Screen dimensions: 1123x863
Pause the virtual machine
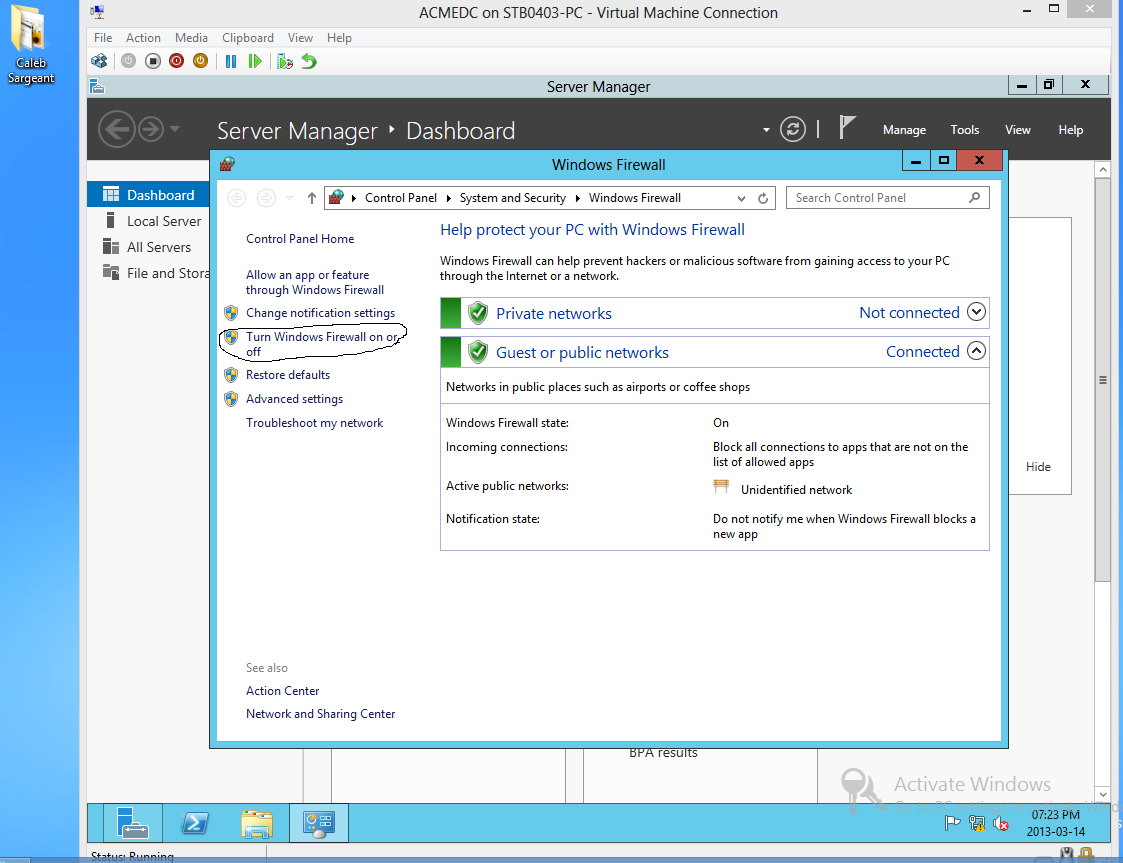(231, 62)
